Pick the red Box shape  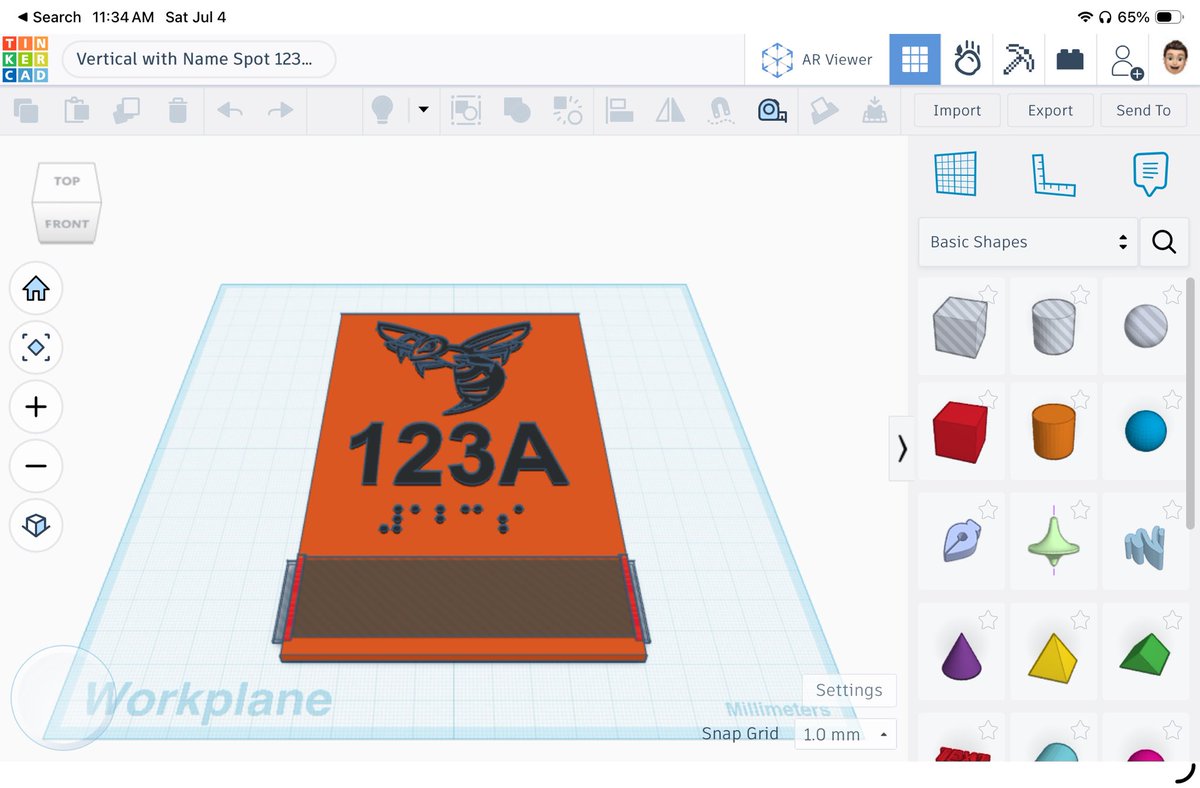click(x=960, y=432)
